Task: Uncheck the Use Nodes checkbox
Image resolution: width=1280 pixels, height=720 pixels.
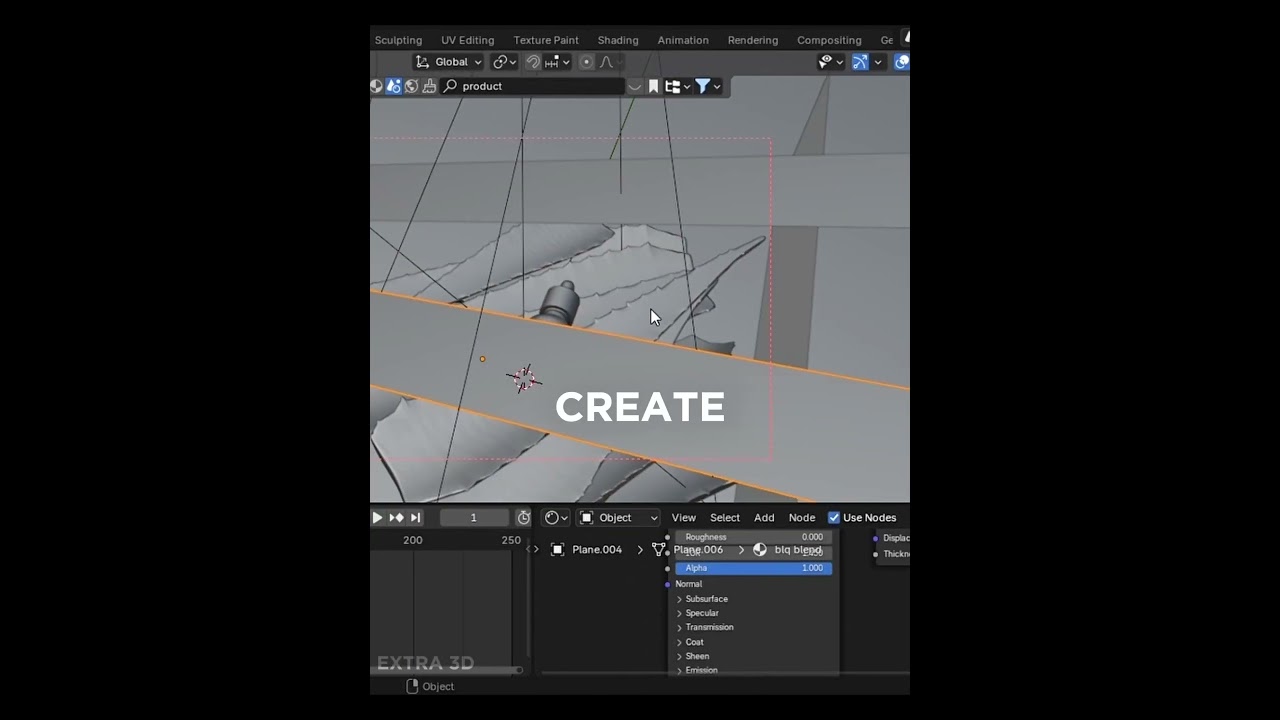Action: [834, 517]
